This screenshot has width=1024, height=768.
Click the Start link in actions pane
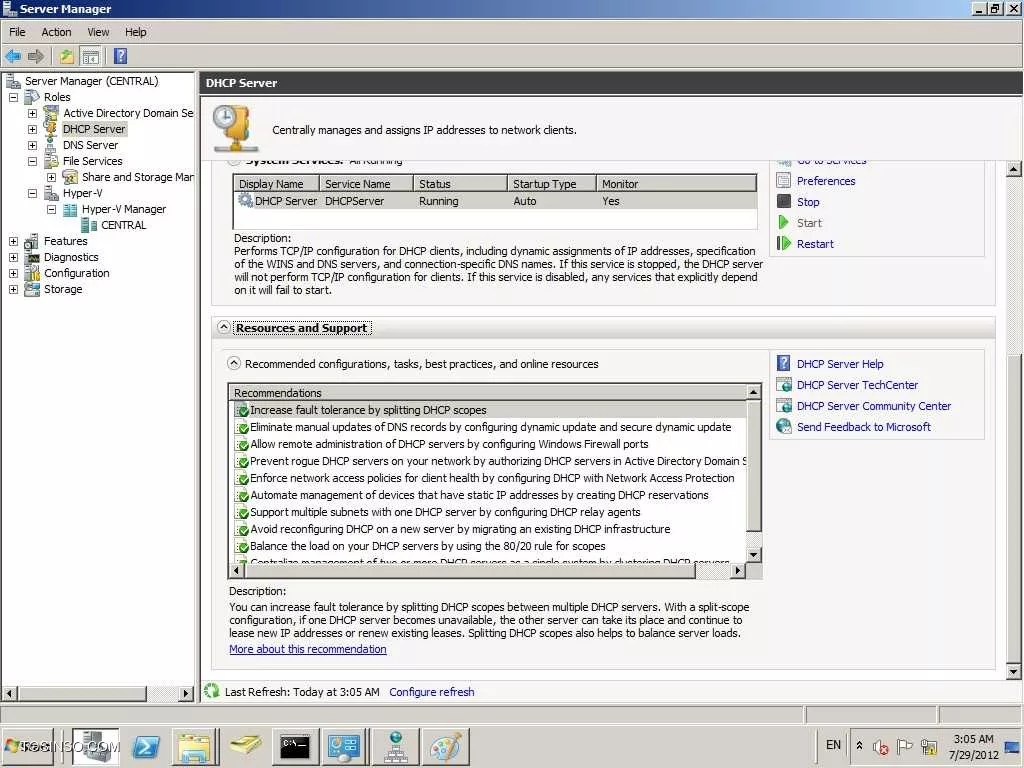click(x=809, y=223)
